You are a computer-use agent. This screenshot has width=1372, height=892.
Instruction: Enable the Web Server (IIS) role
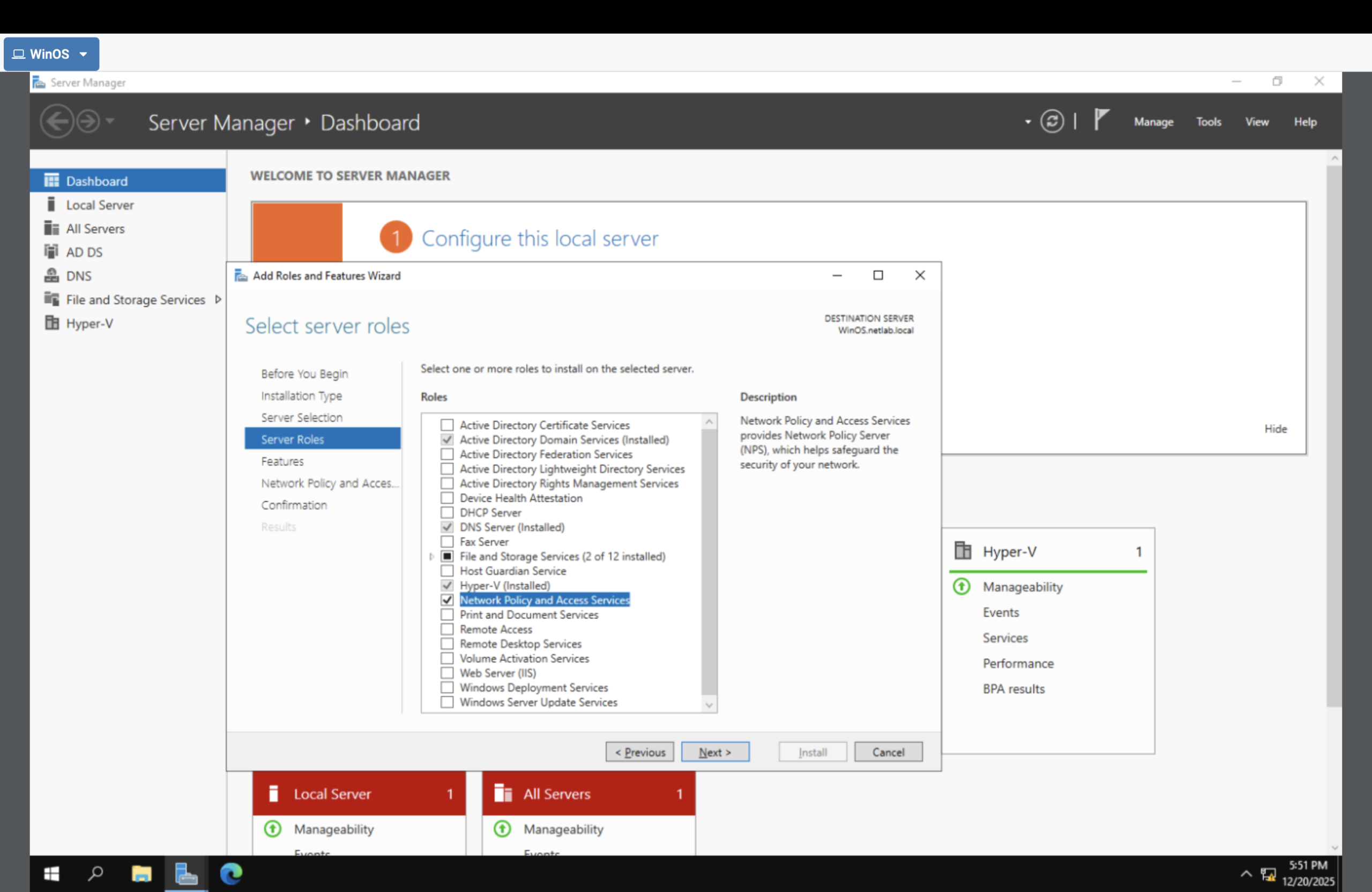point(447,672)
